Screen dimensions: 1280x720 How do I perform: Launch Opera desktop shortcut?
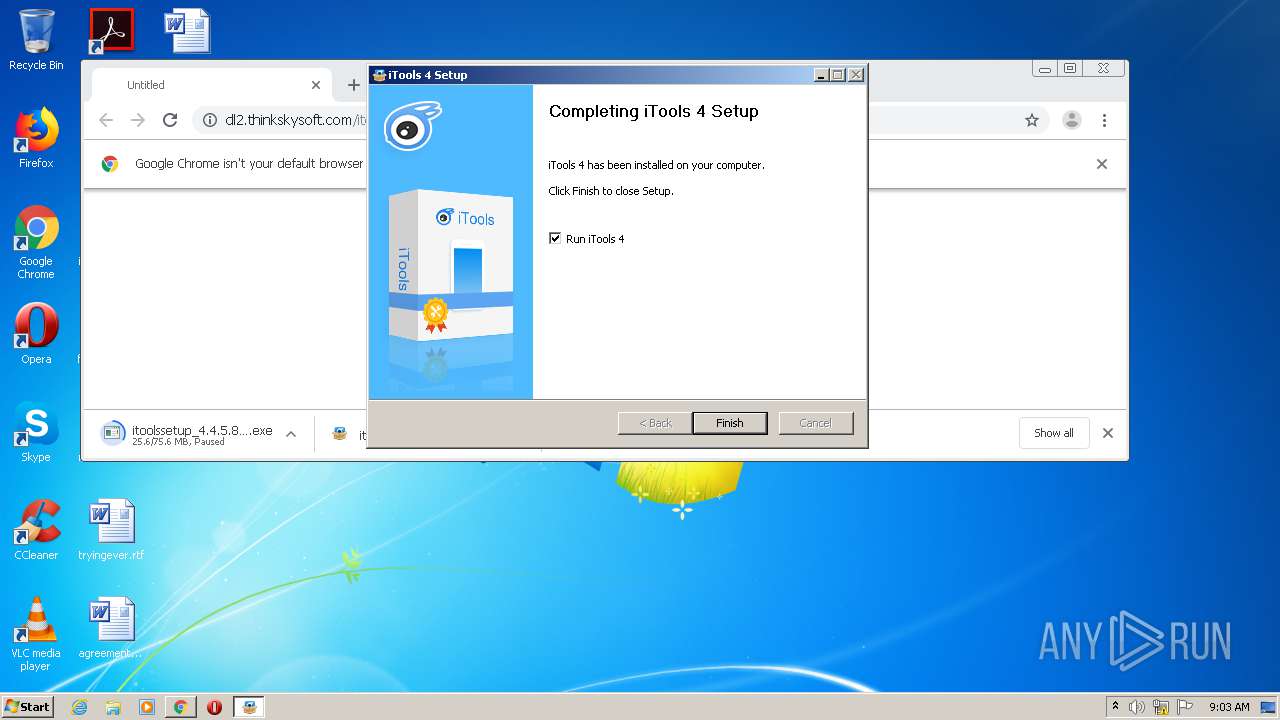click(36, 334)
